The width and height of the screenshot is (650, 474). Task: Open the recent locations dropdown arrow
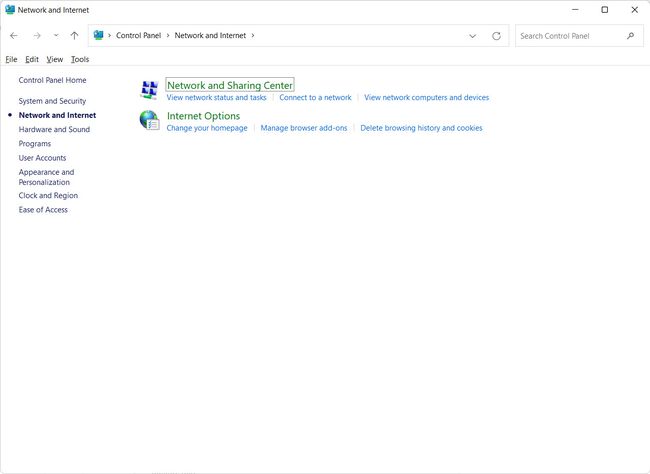55,35
